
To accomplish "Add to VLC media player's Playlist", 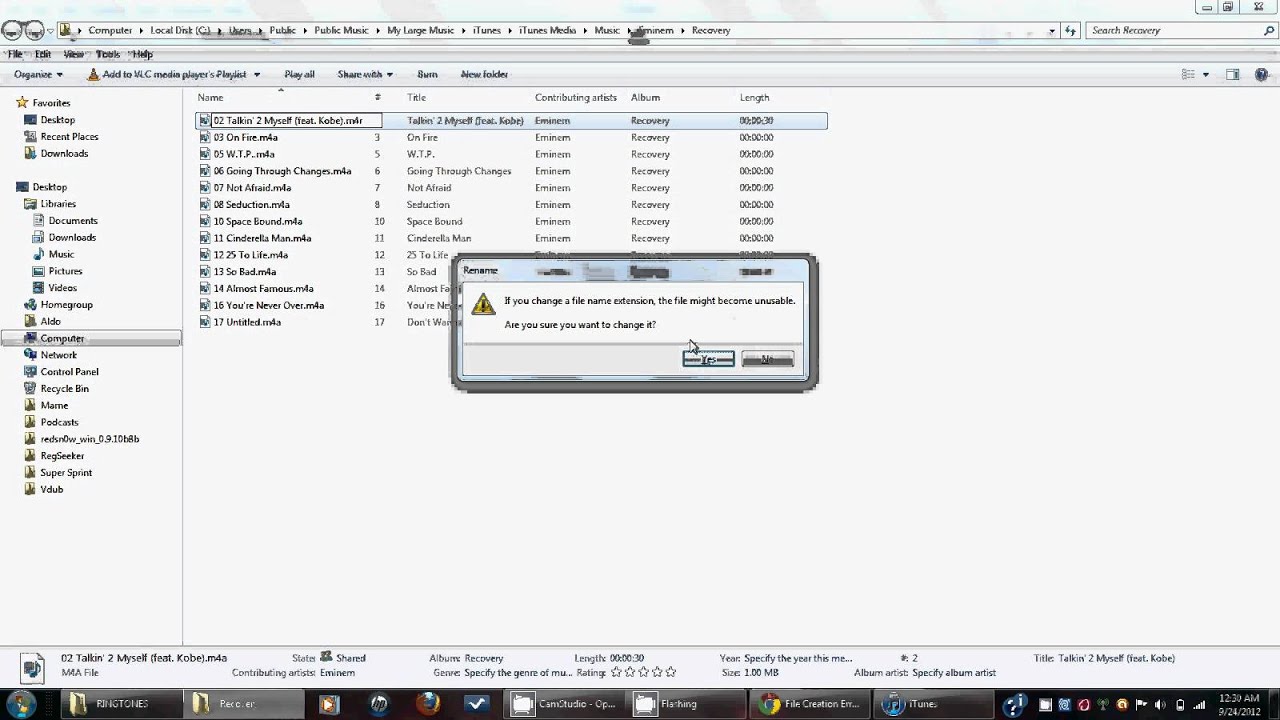I will coord(167,74).
